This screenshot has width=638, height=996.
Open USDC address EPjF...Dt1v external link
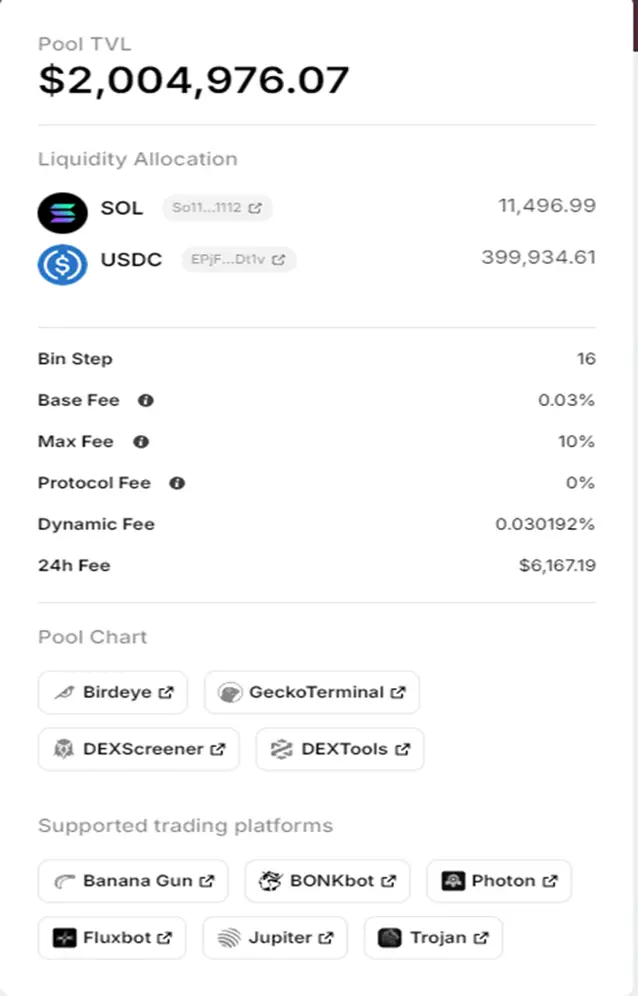point(238,260)
